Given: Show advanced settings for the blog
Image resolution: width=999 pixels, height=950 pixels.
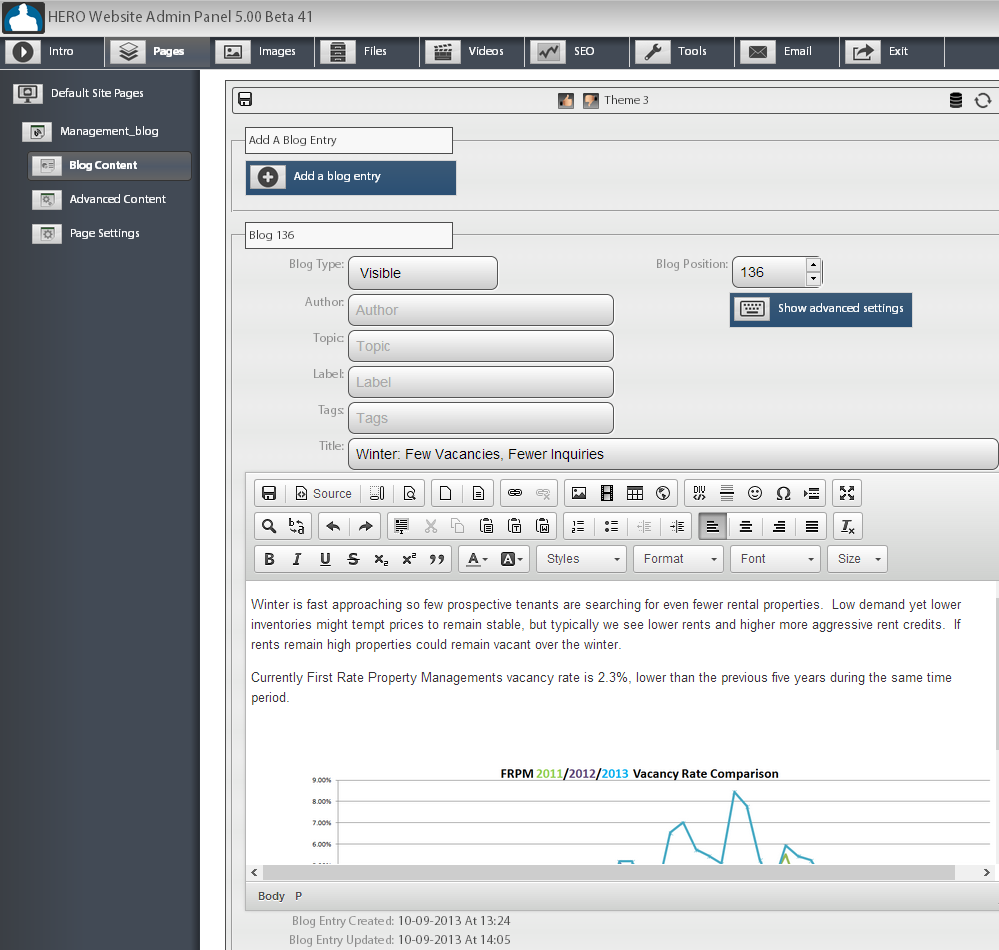Looking at the screenshot, I should 821,309.
